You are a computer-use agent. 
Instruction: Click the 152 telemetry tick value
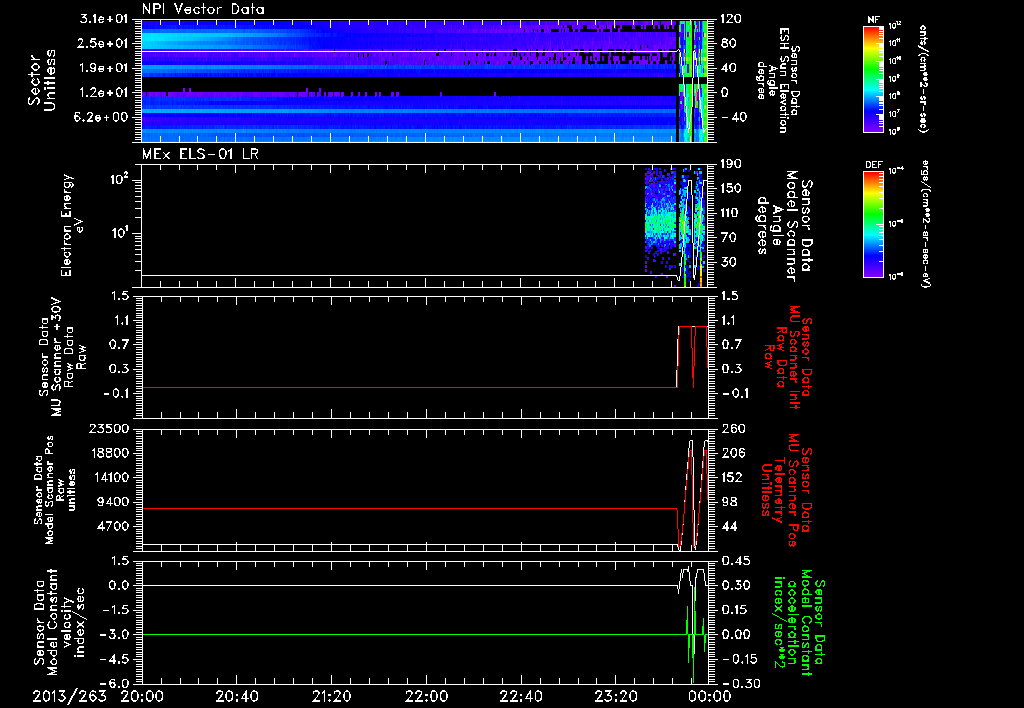731,477
